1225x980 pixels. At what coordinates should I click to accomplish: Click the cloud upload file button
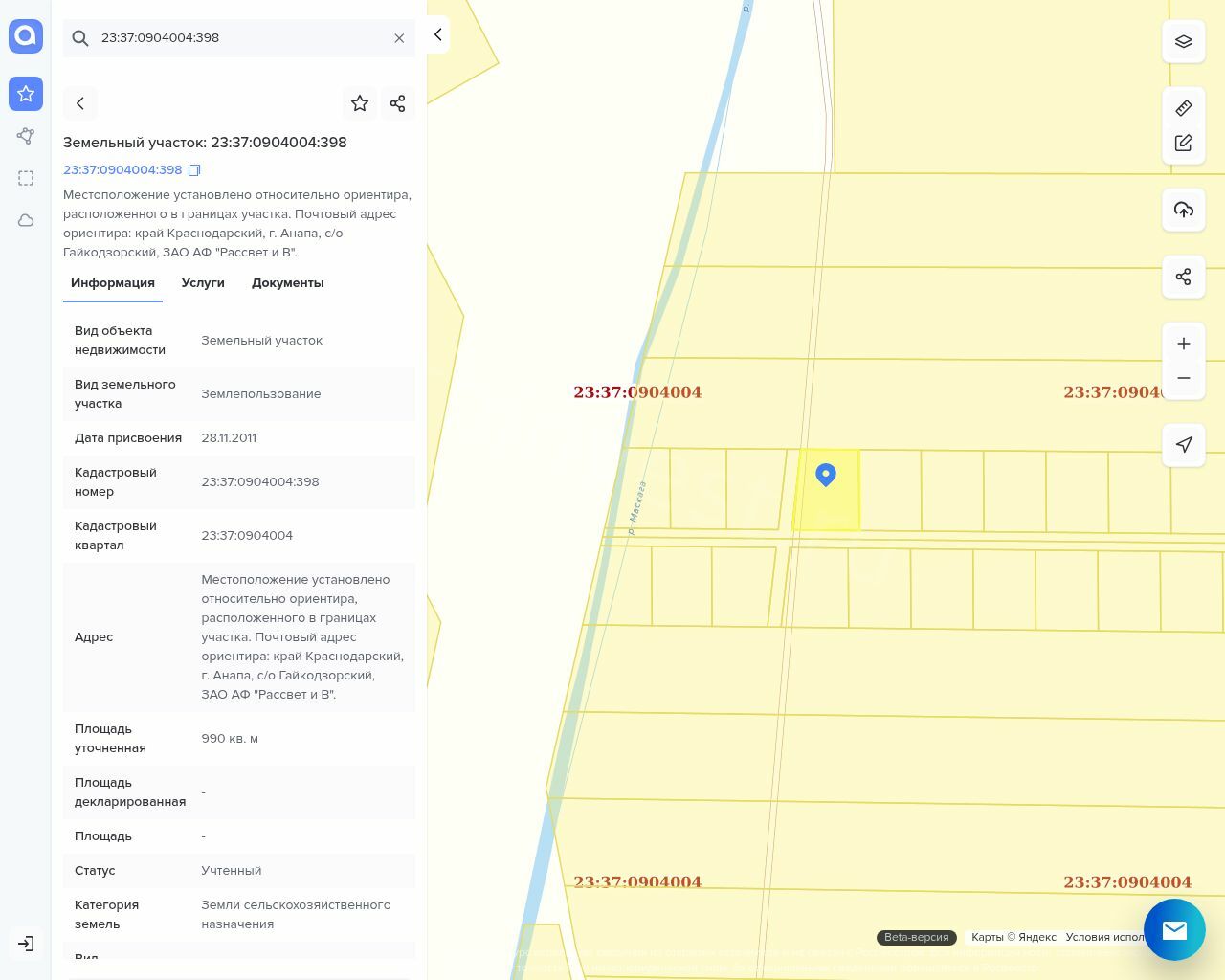1184,210
